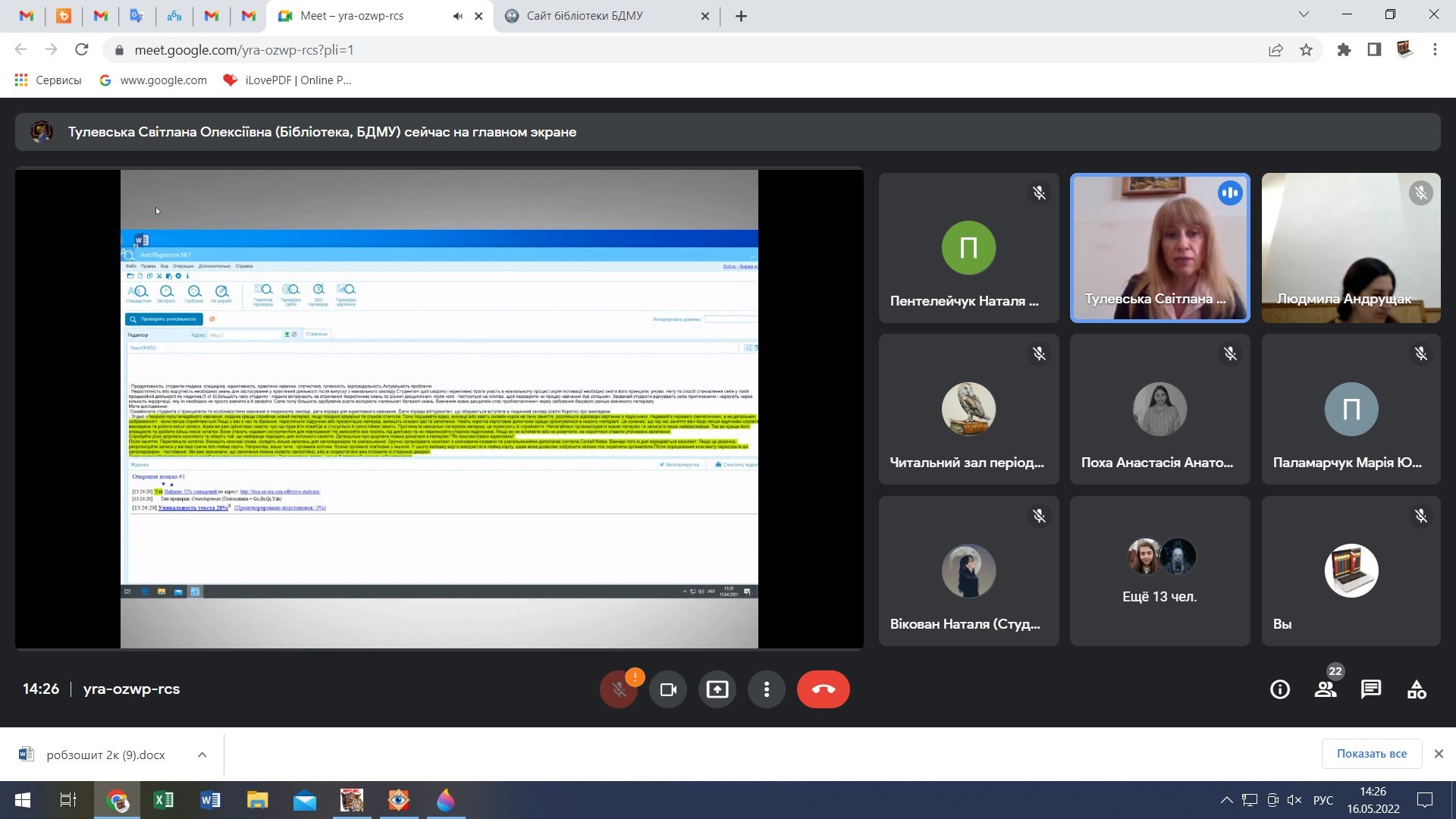Image resolution: width=1456 pixels, height=819 pixels.
Task: Open chat with everyone panel
Action: tap(1371, 689)
